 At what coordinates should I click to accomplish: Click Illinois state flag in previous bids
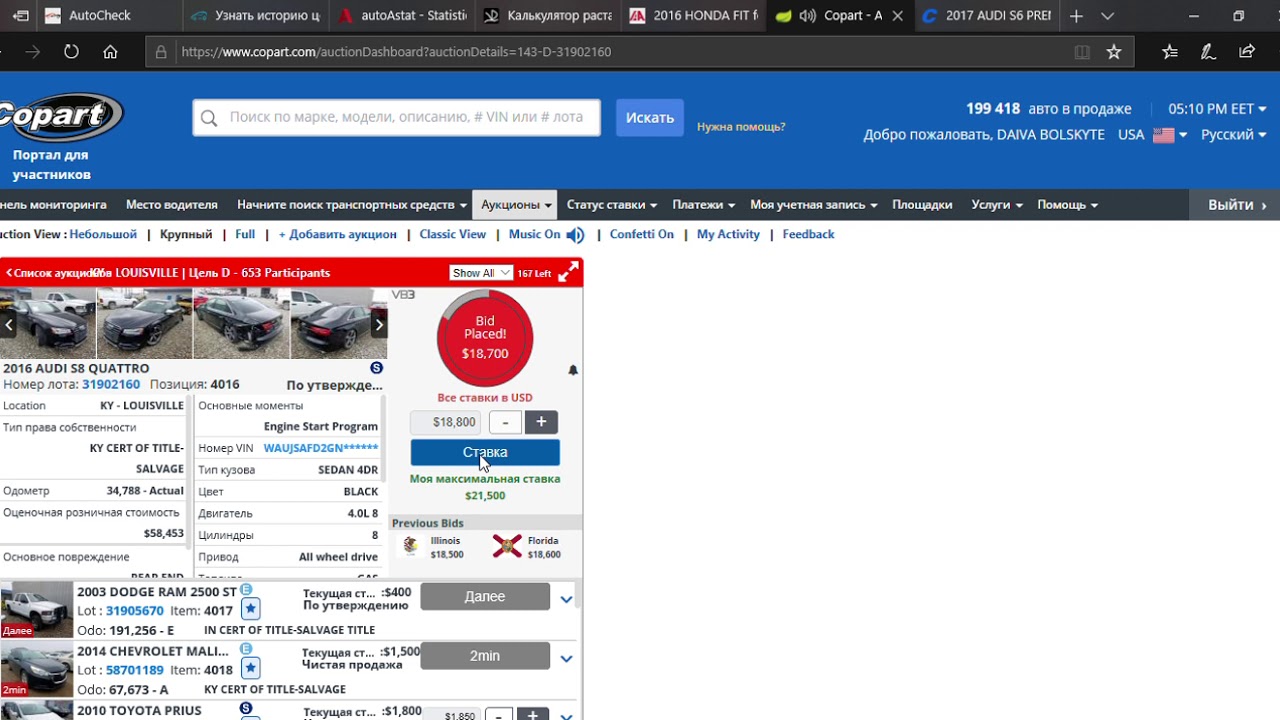(411, 546)
